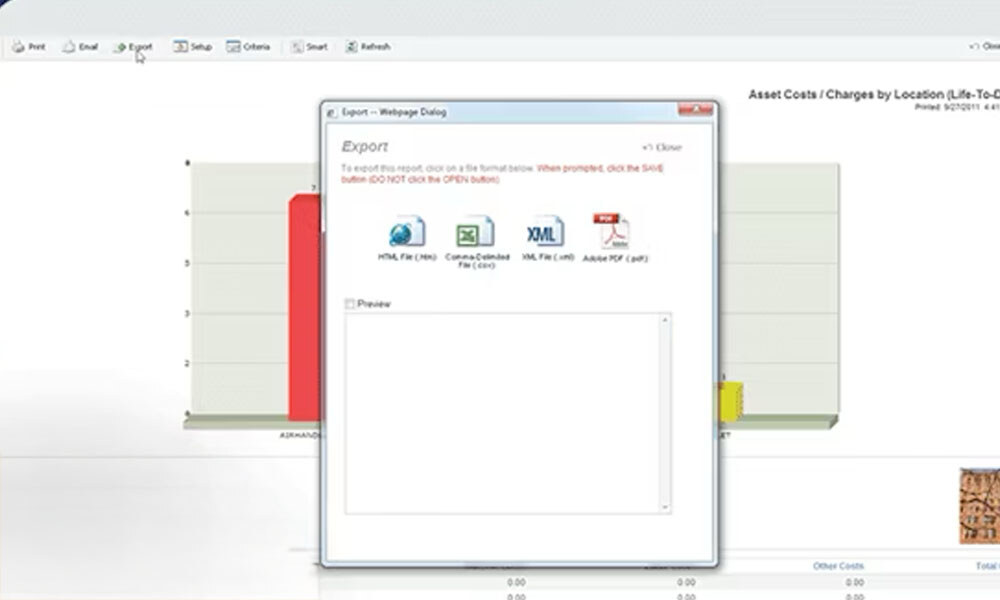Image resolution: width=1000 pixels, height=600 pixels.
Task: Click the preview area vertical scrollbar
Action: pos(664,412)
